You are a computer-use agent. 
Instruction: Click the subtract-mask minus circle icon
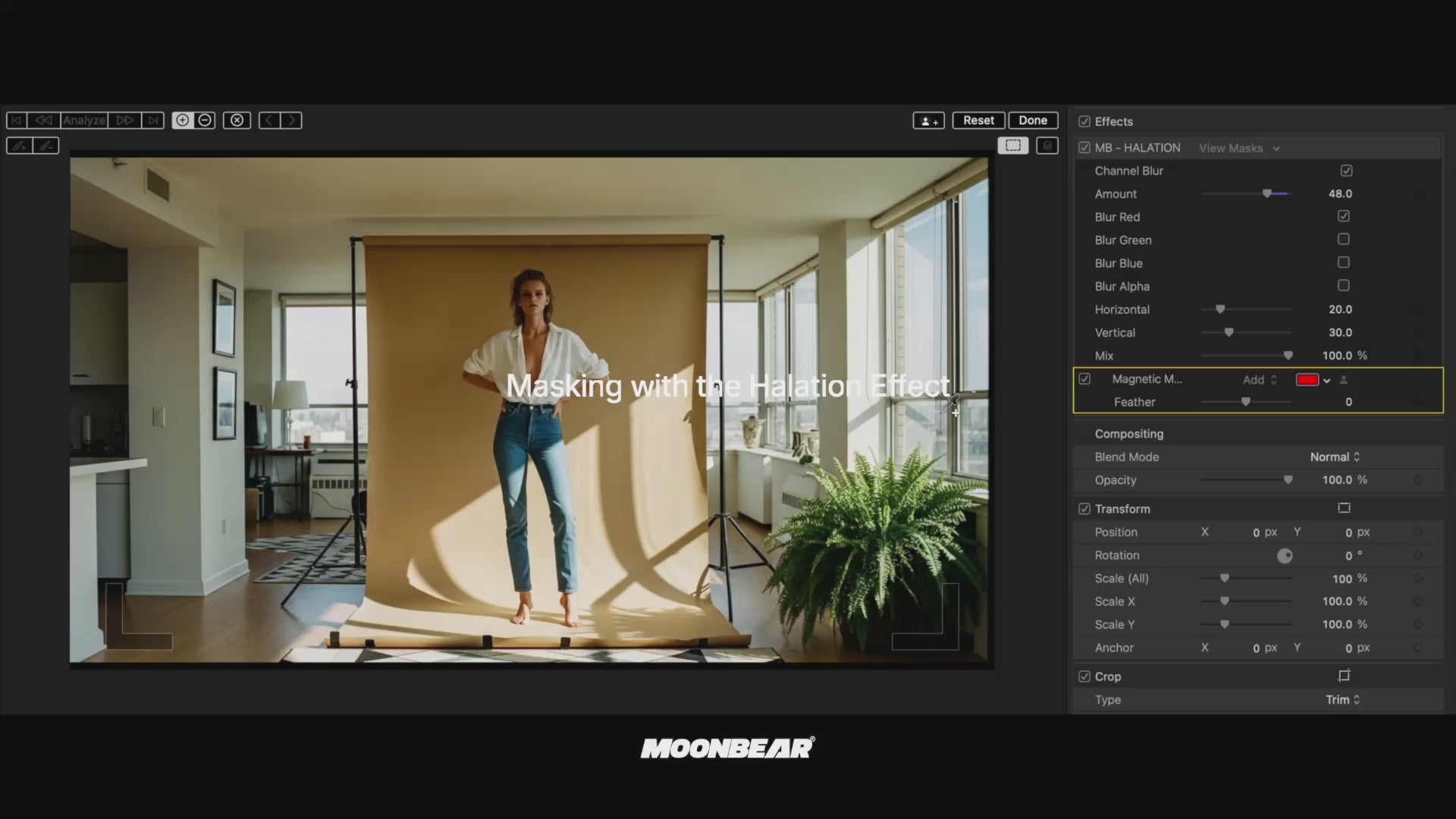pos(205,121)
